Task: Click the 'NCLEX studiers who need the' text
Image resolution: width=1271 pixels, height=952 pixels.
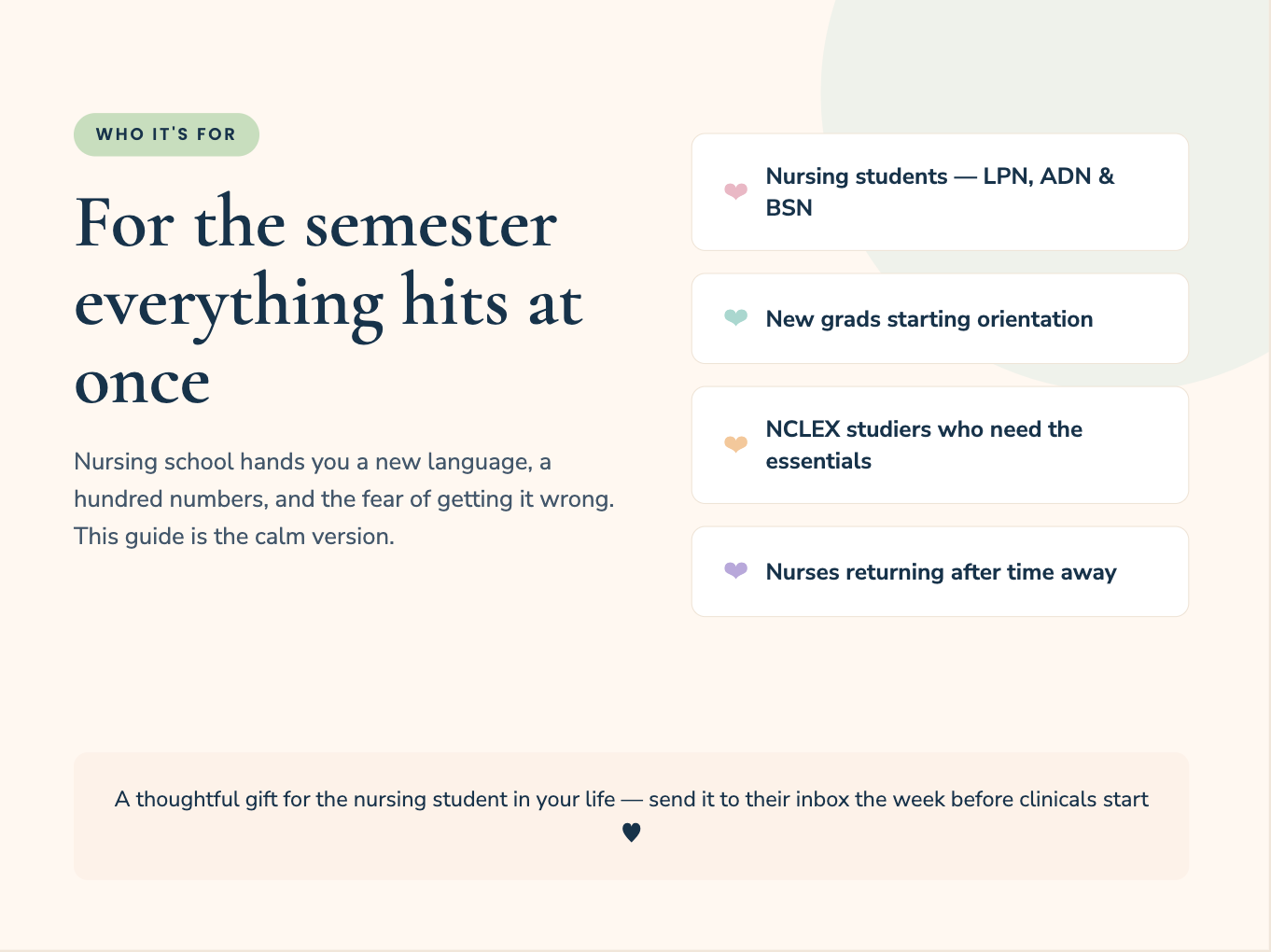Action: (924, 429)
